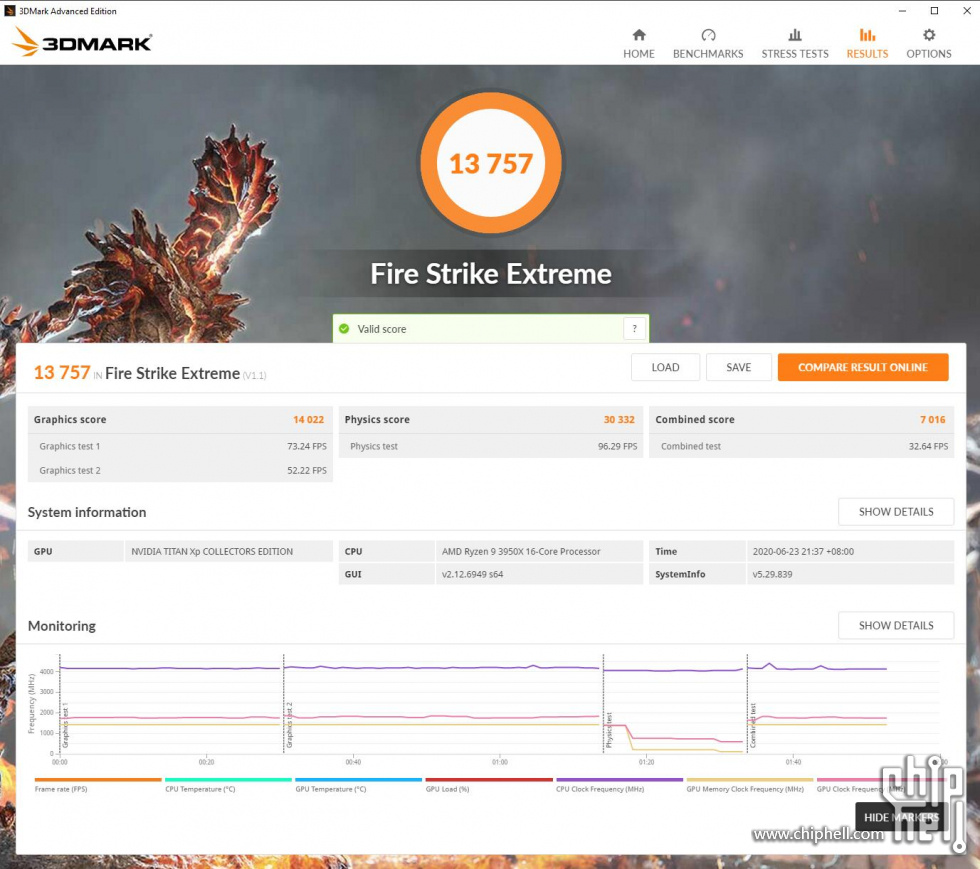Click Combined test 32.64 FPS value

[x=928, y=446]
